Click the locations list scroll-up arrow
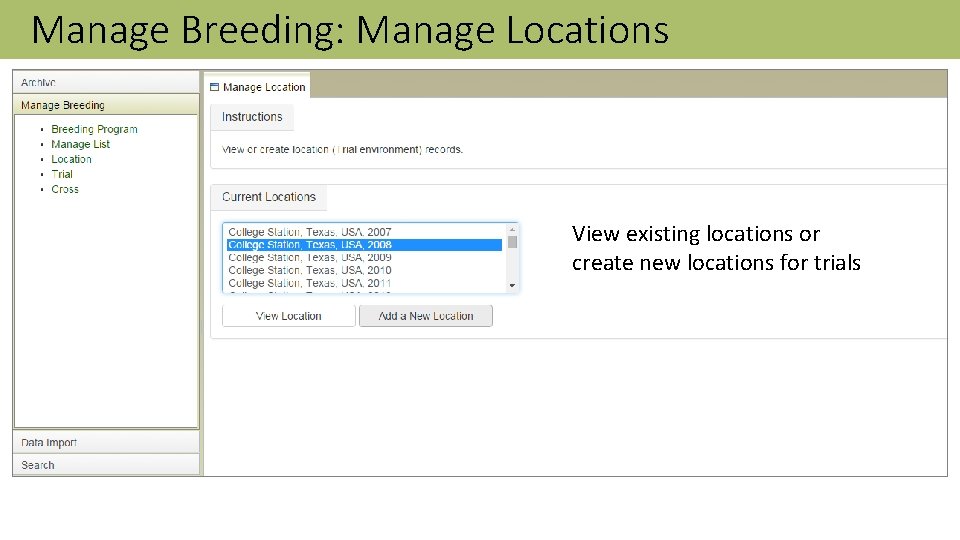This screenshot has height=540, width=960. tap(512, 230)
